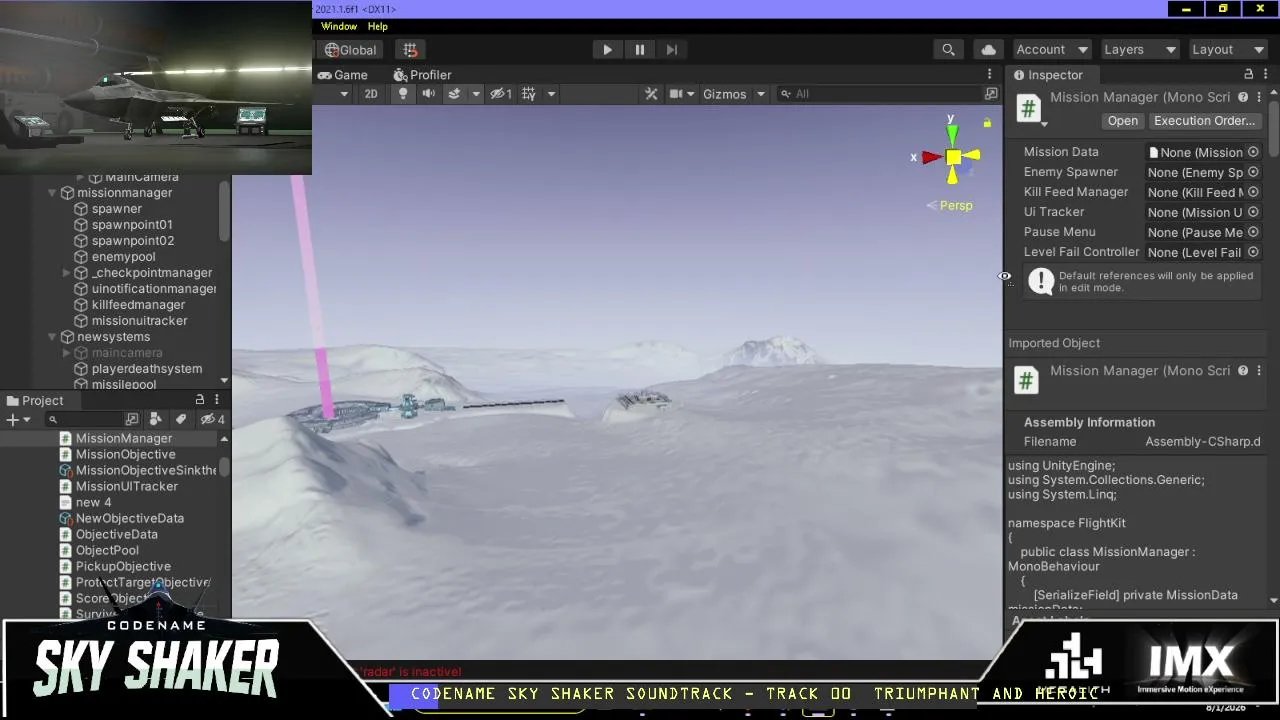This screenshot has width=1280, height=720.
Task: Click the Step frame button
Action: click(672, 50)
